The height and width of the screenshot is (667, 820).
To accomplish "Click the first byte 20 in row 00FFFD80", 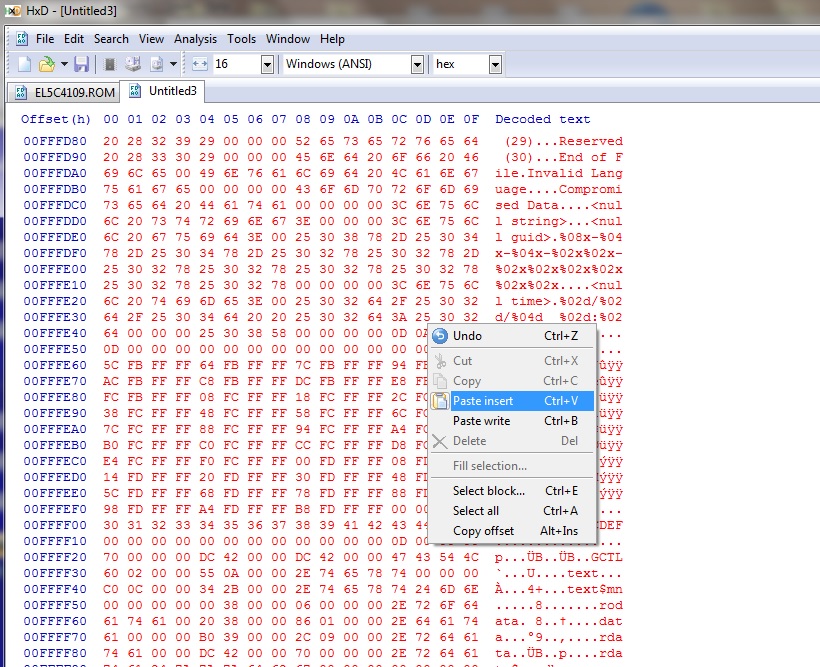I will 111,141.
